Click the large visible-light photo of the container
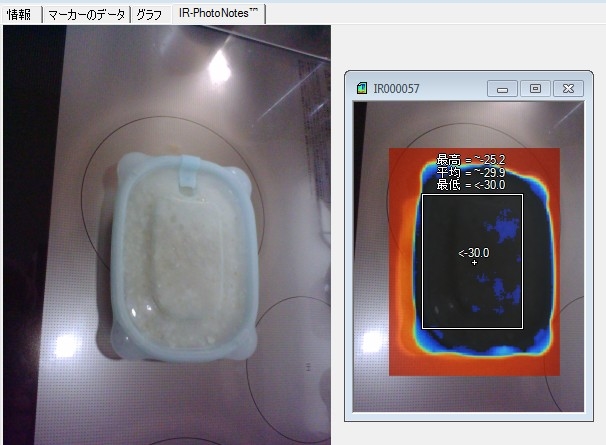 (x=167, y=235)
